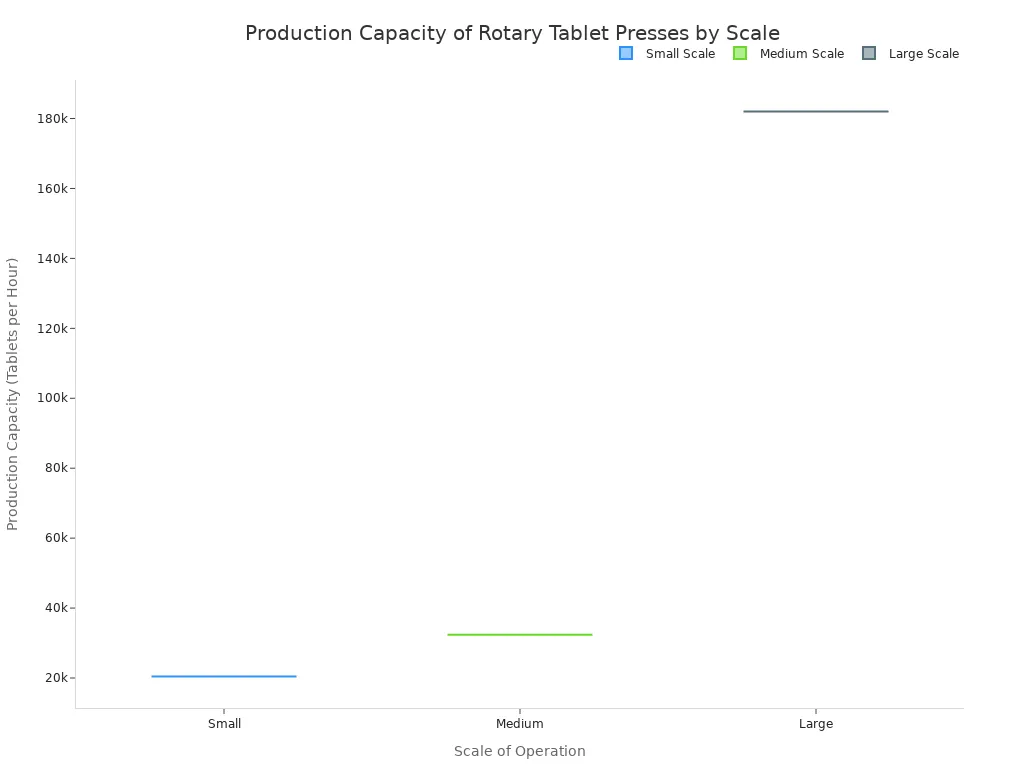Click the 60k y-axis tick label
Image resolution: width=1024 pixels, height=768 pixels.
tap(55, 538)
